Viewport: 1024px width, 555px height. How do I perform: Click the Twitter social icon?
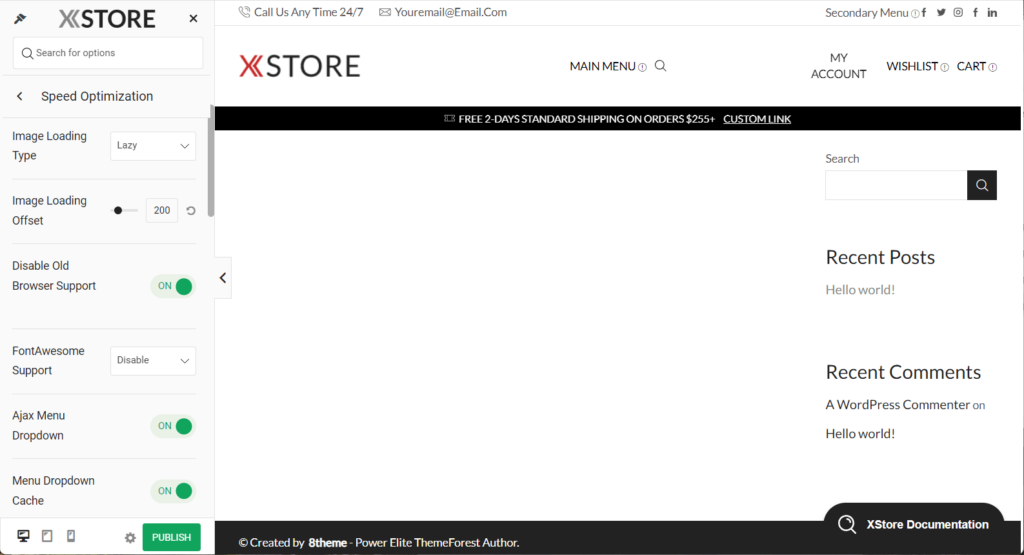(941, 12)
